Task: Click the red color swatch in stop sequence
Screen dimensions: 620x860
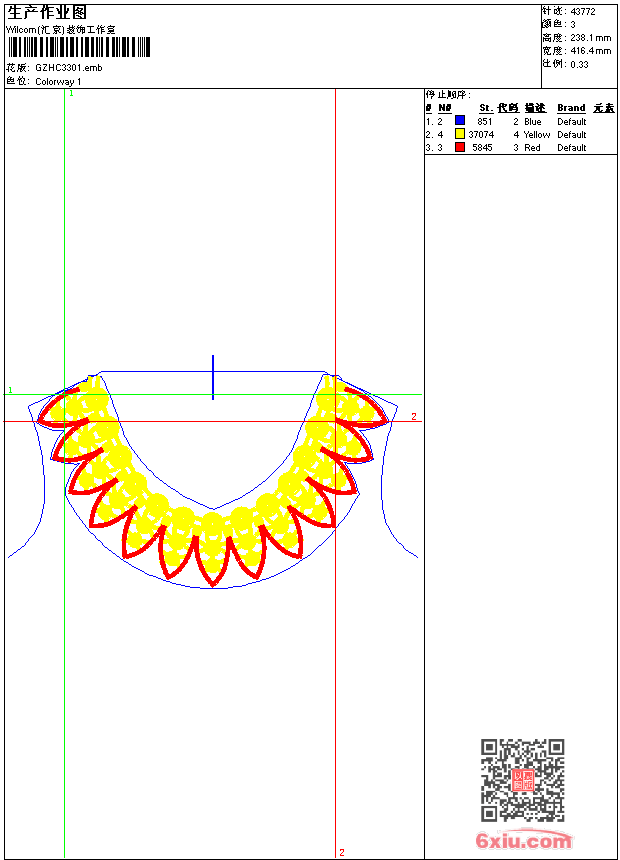Action: click(x=460, y=147)
